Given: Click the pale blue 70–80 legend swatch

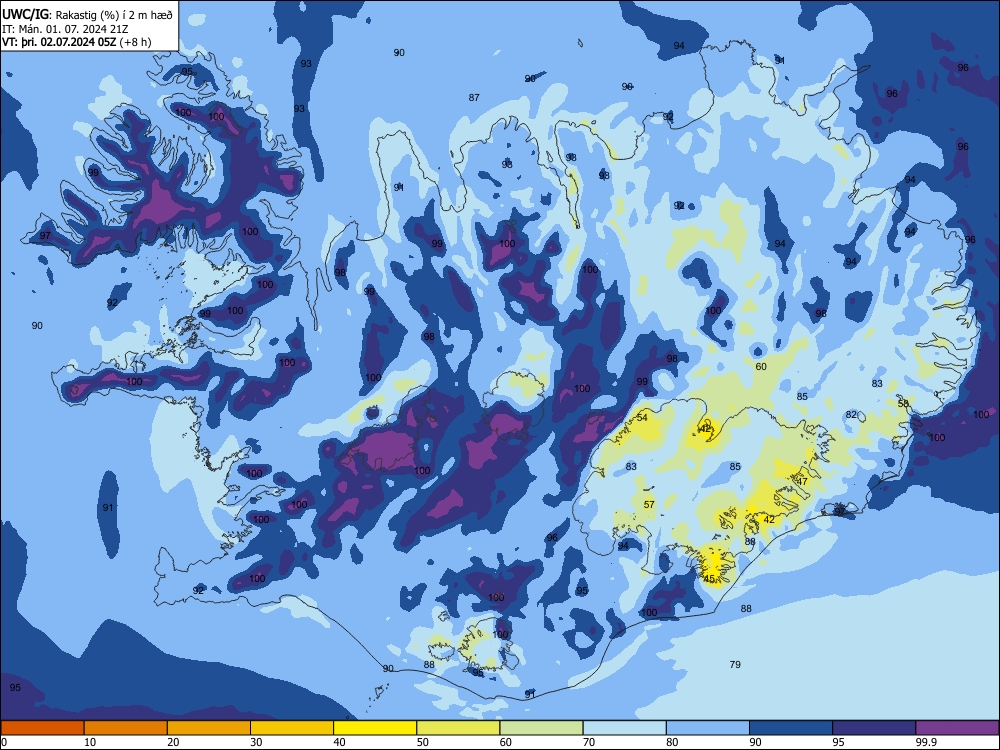Looking at the screenshot, I should click(624, 728).
